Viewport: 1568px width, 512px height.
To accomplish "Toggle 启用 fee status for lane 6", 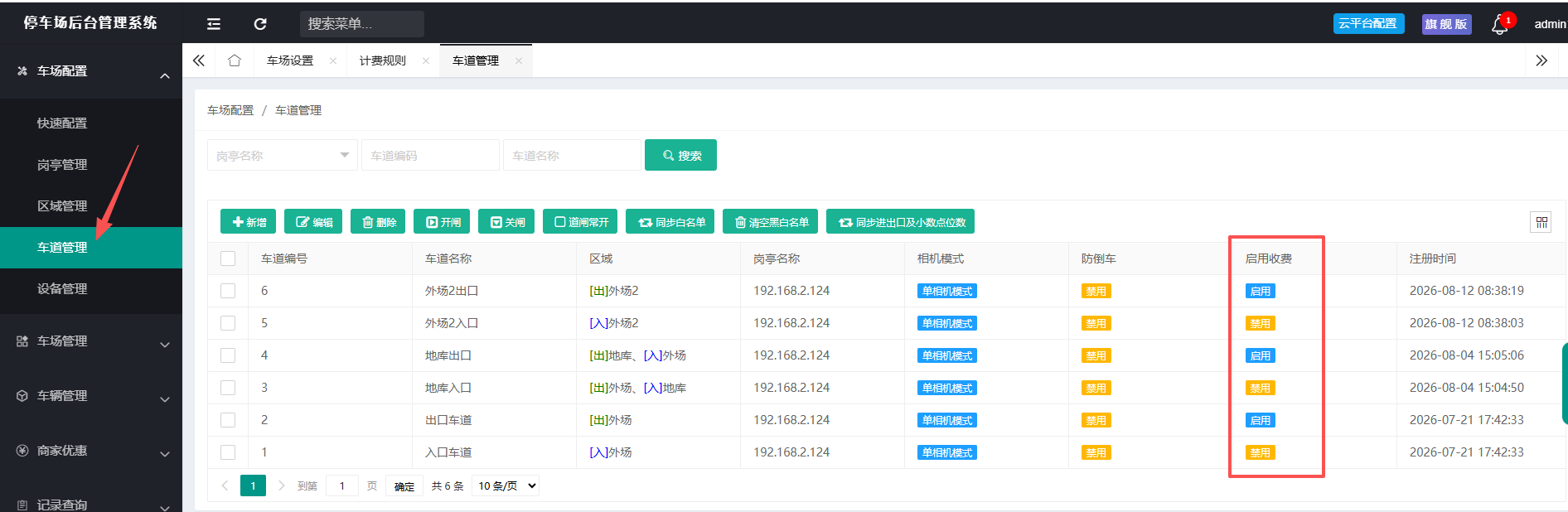I will pyautogui.click(x=1260, y=291).
